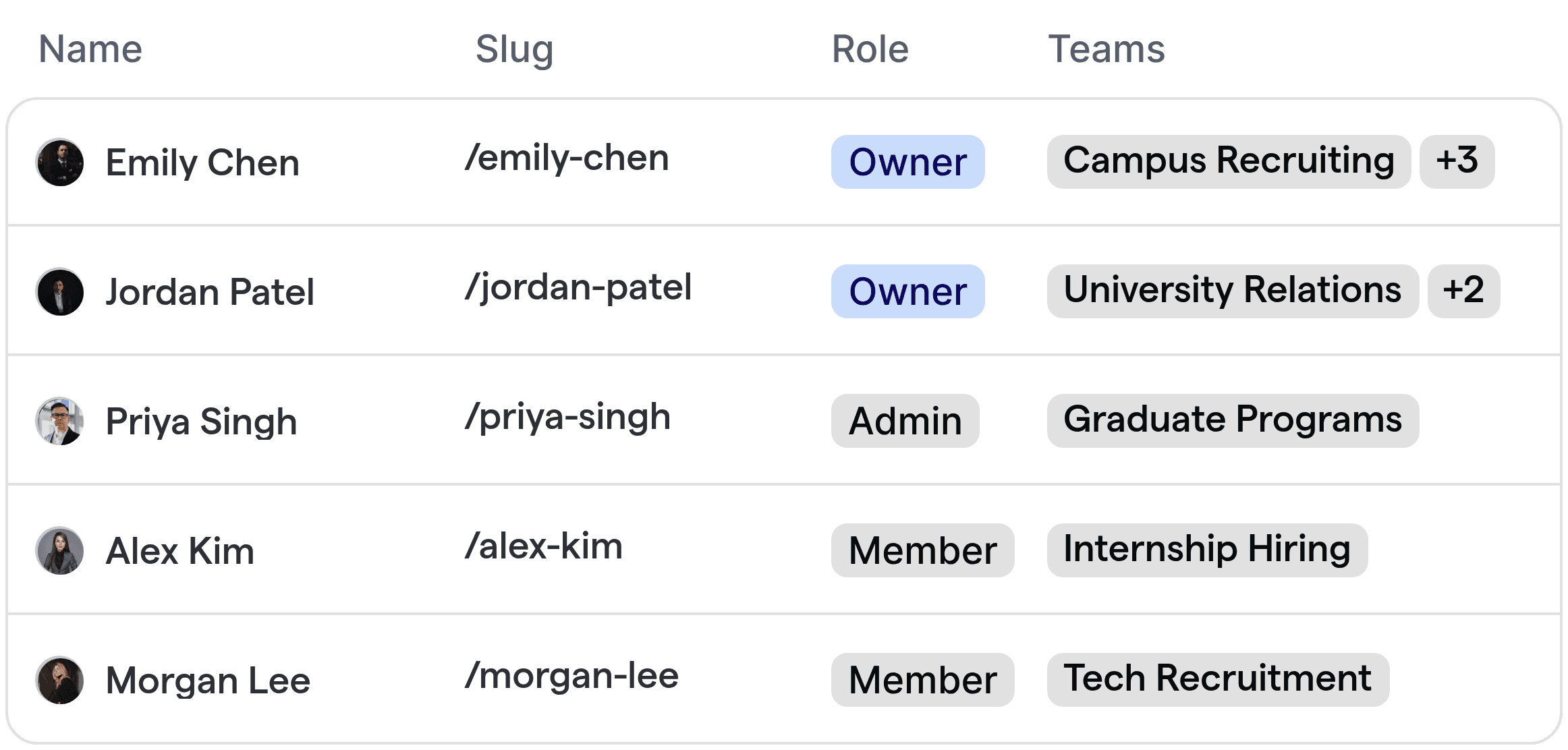1568x750 pixels.
Task: Expand Jordan Patel's +2 hidden teams
Action: pos(1463,291)
